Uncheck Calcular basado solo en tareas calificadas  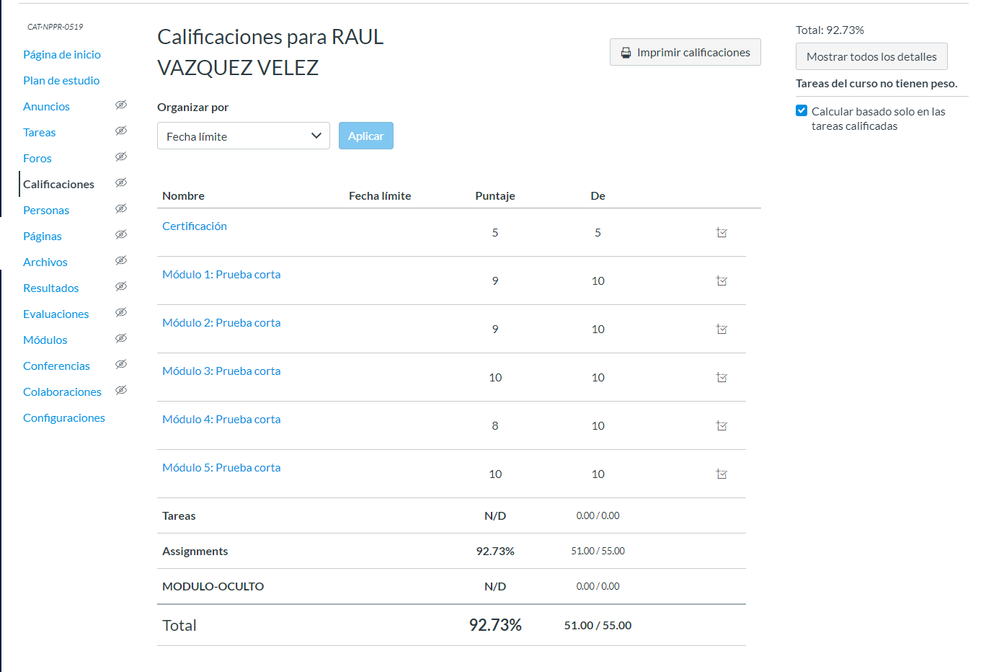[x=801, y=111]
